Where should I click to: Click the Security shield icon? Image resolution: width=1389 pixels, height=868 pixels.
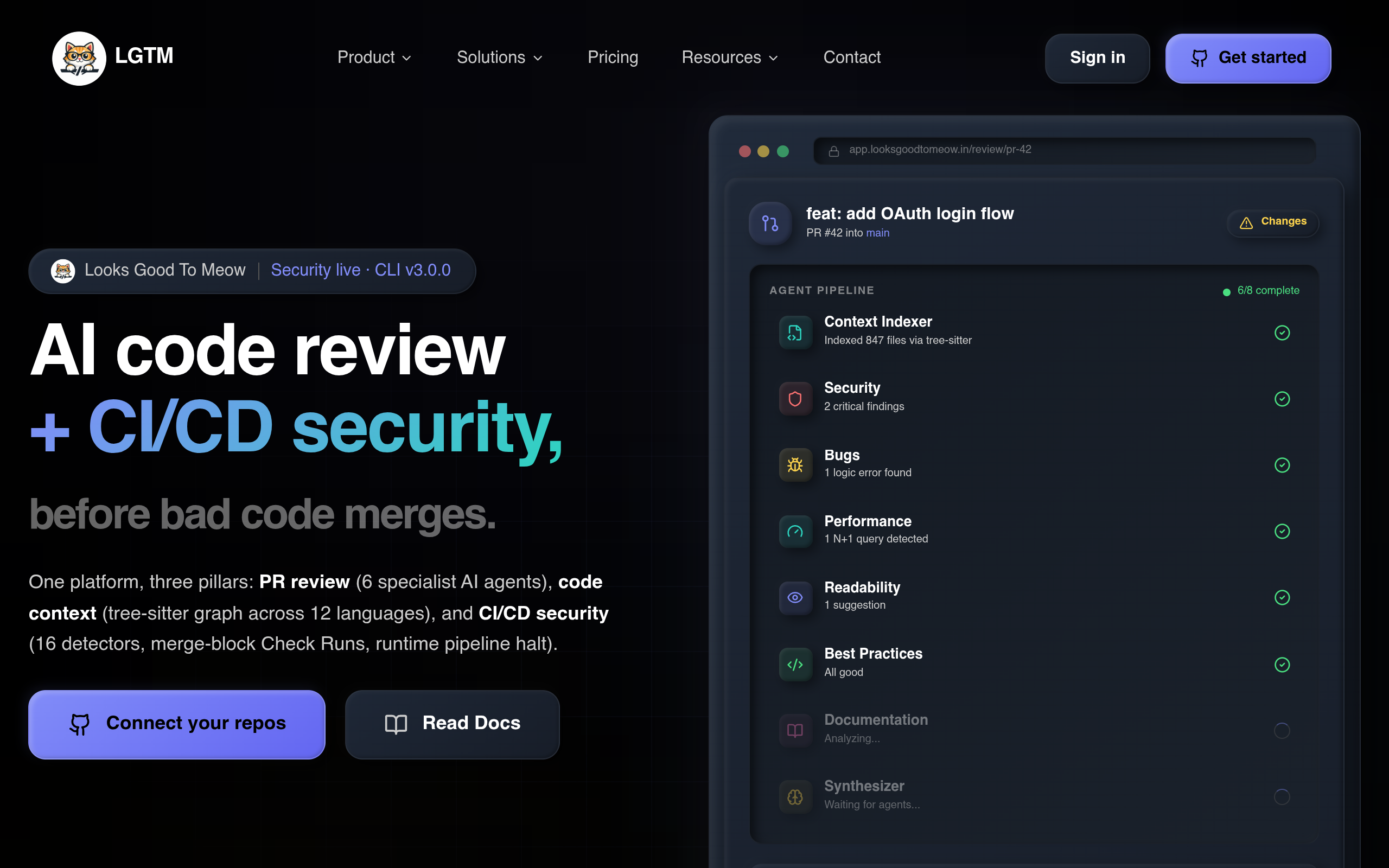(795, 398)
